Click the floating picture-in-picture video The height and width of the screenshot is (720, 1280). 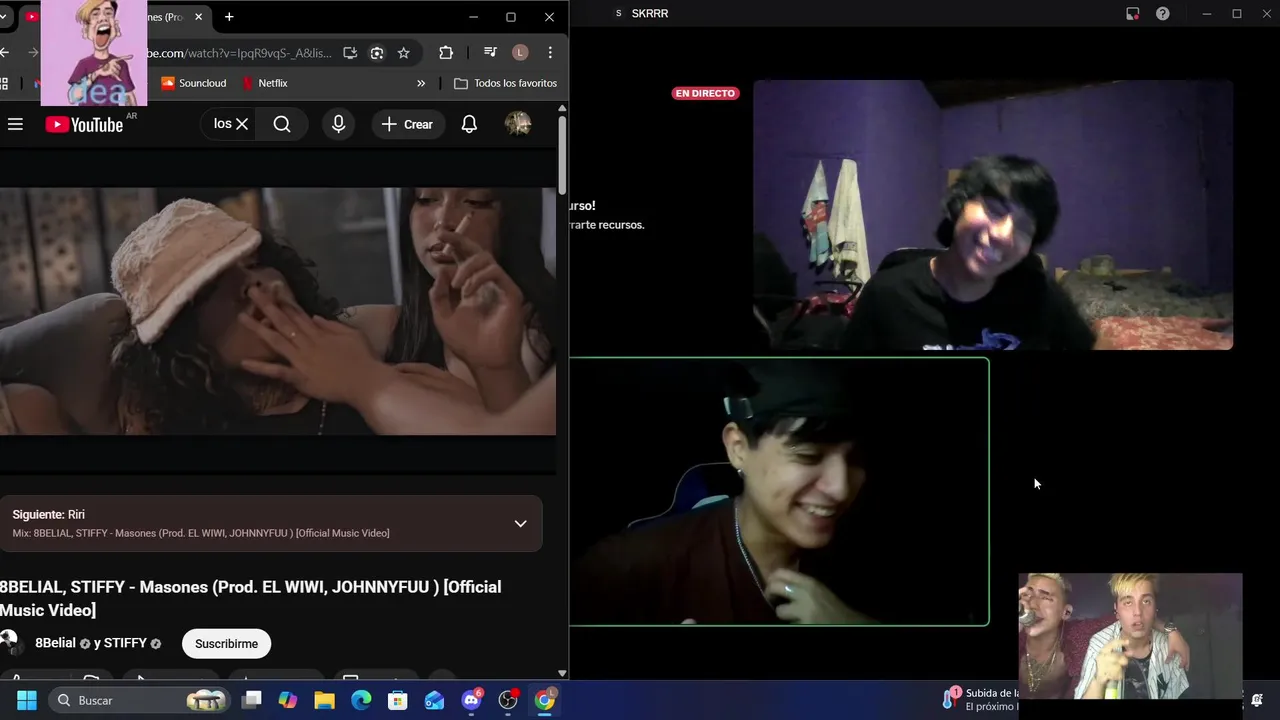(x=1130, y=636)
